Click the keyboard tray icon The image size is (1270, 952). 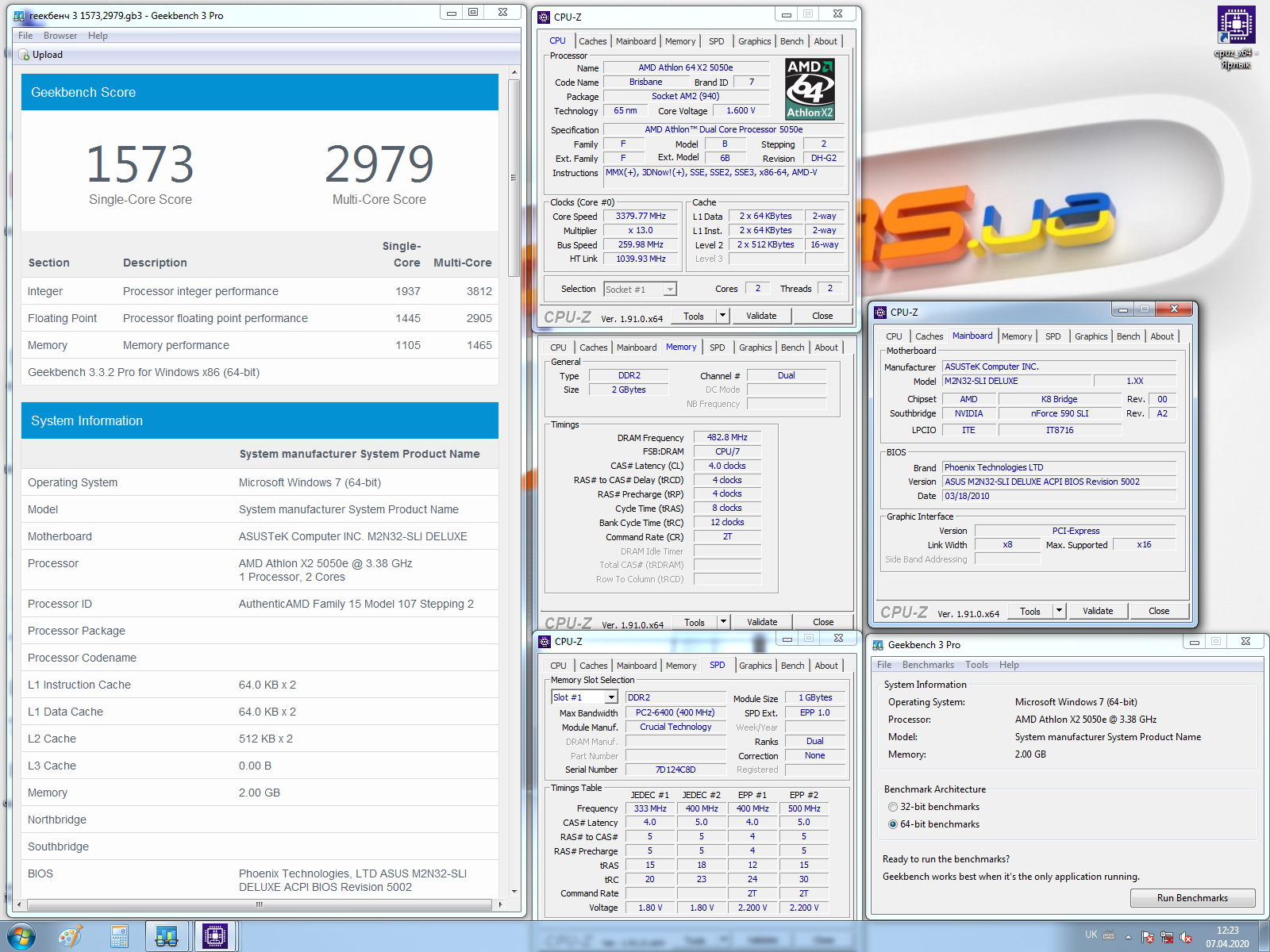1109,935
